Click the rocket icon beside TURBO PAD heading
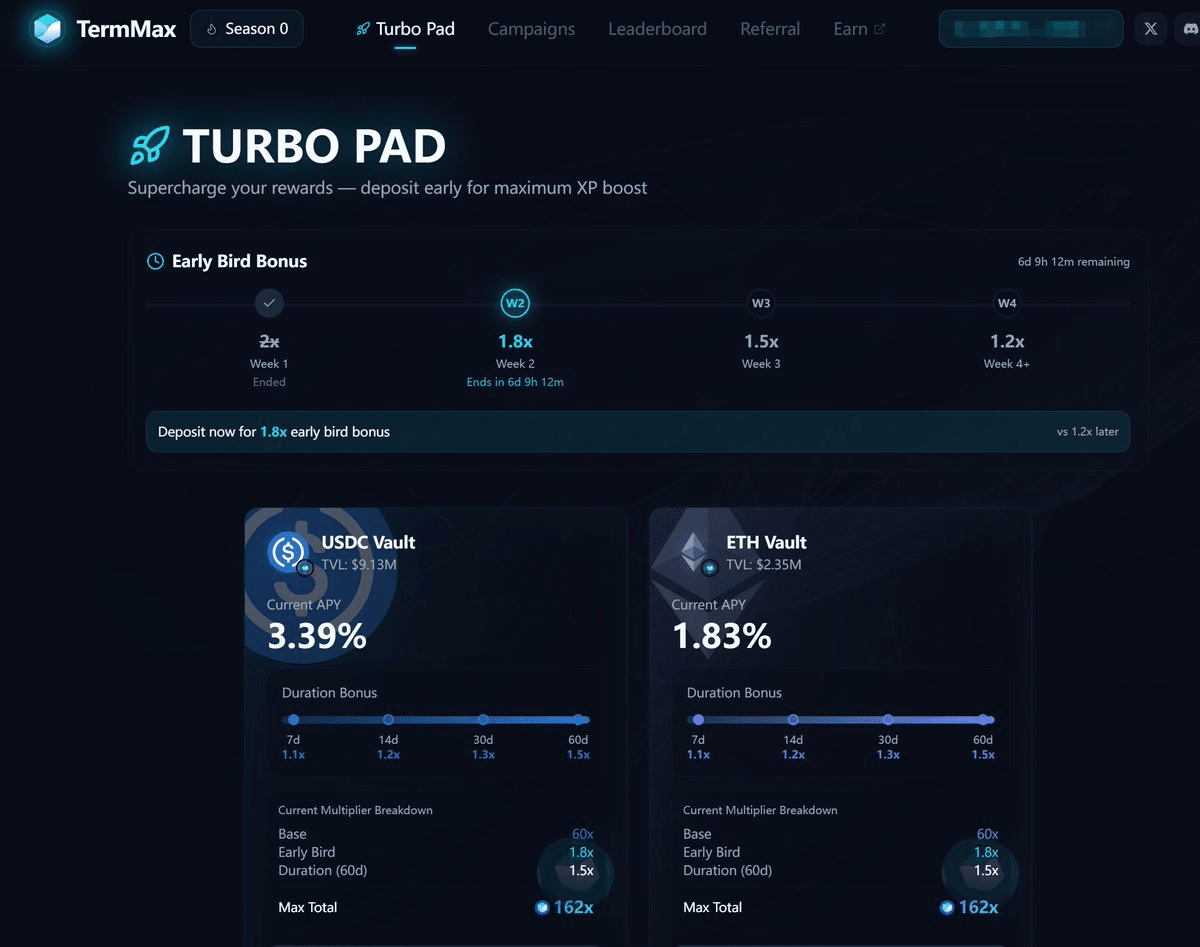This screenshot has width=1200, height=947. point(151,146)
